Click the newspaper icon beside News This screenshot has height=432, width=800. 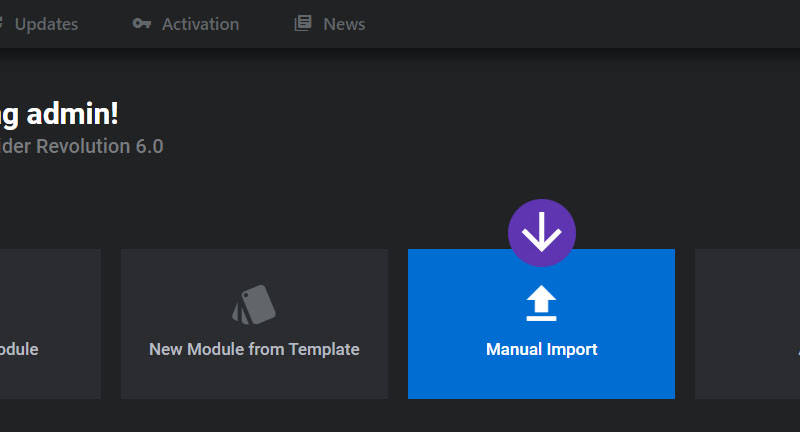(303, 23)
